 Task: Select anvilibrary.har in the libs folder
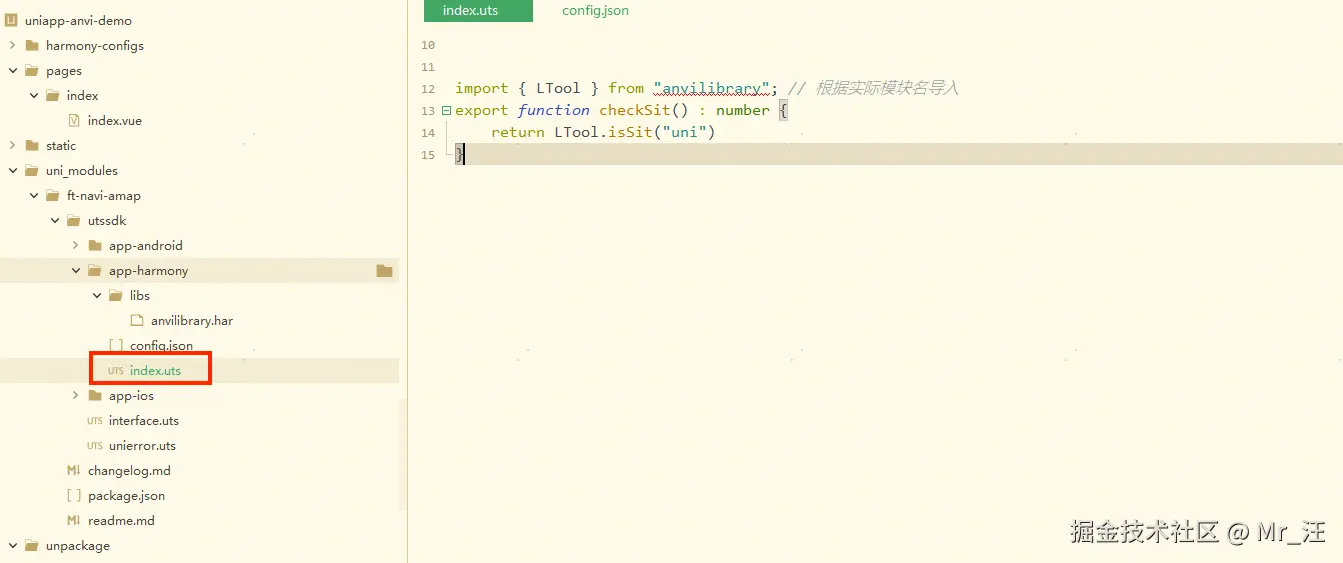pos(192,320)
